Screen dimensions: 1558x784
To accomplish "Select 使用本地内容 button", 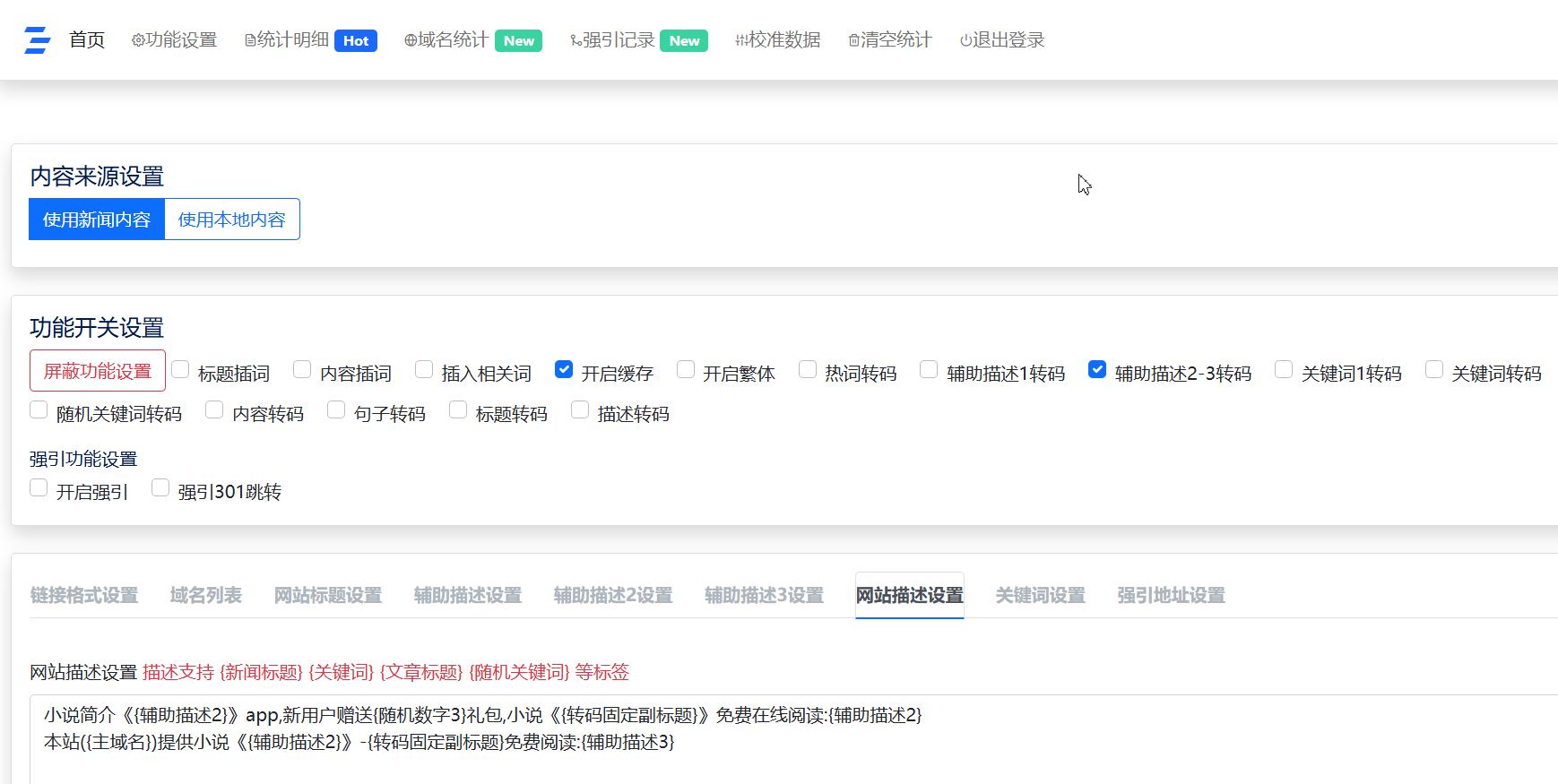I will pos(231,220).
